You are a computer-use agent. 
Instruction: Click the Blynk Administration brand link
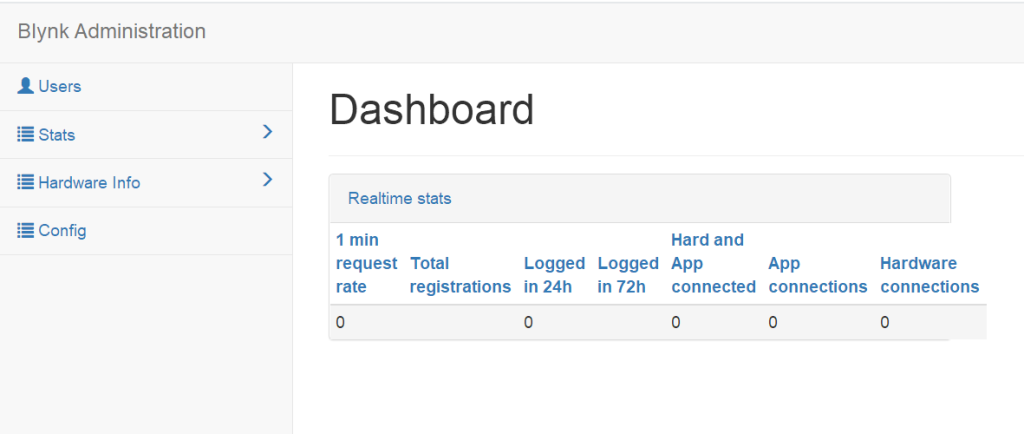[112, 31]
